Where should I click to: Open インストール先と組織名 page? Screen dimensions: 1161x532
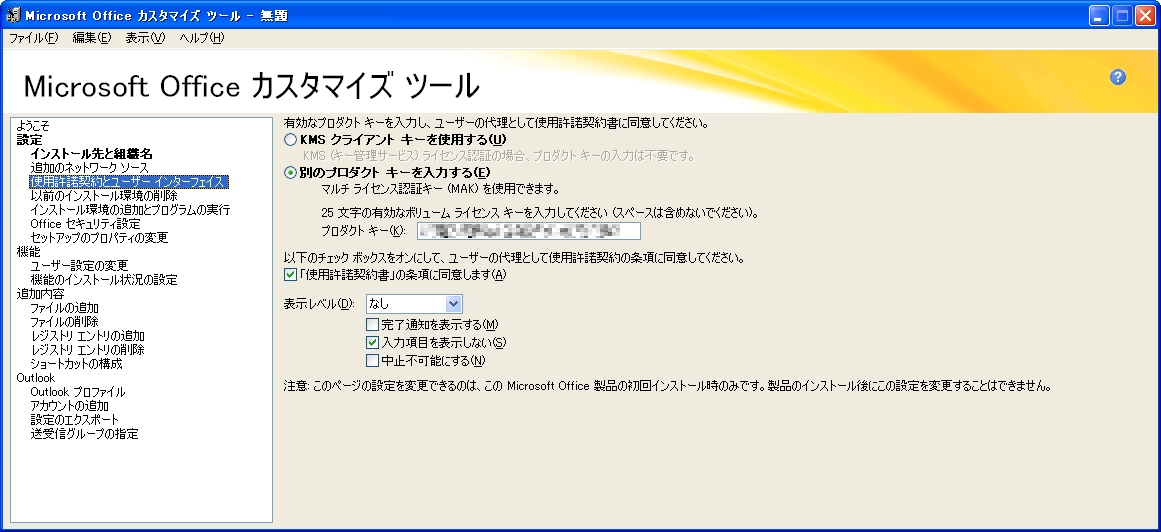click(x=91, y=154)
